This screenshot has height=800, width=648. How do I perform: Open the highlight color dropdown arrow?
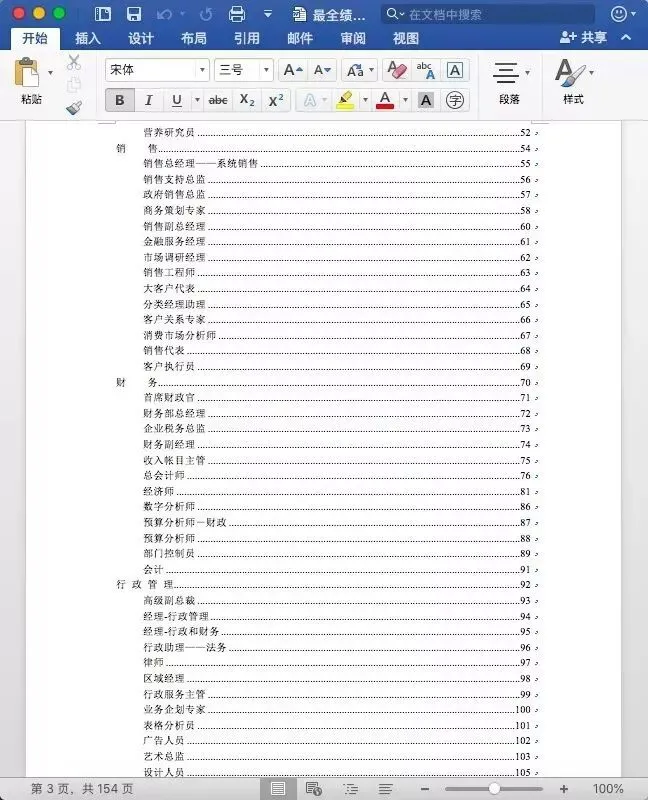(365, 100)
